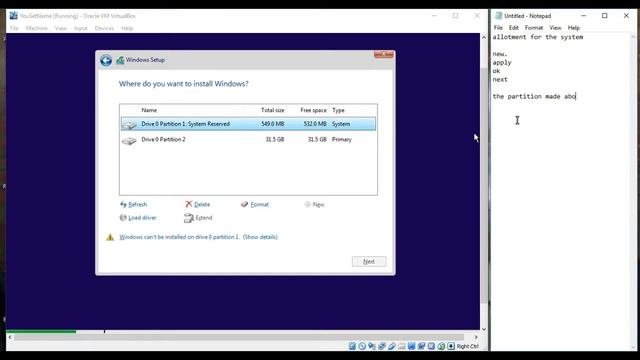Click the VirtualBox horizontal scrollbar right arrow

pyautogui.click(x=476, y=337)
